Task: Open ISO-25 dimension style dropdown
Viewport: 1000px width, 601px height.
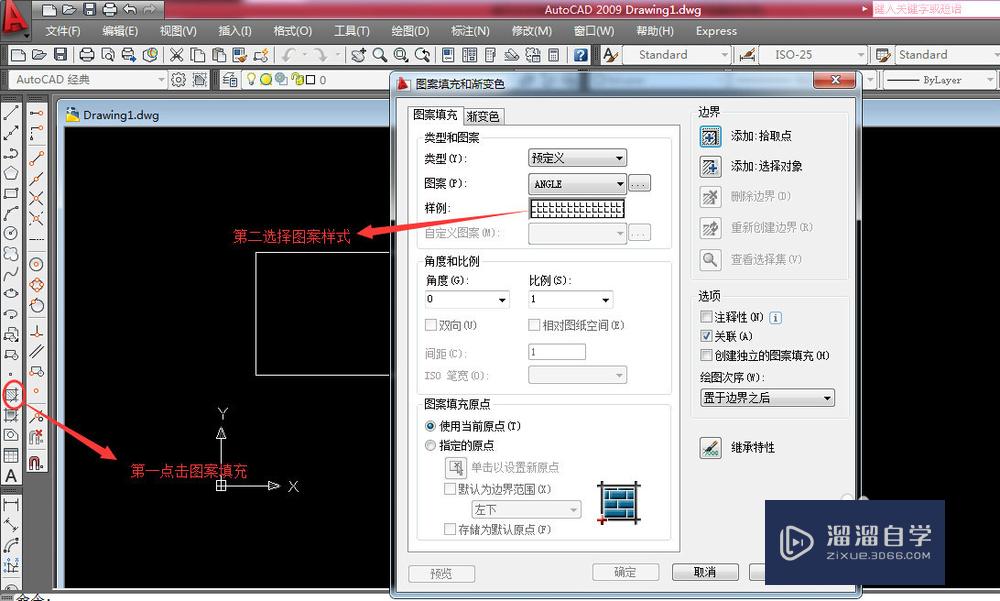Action: point(812,55)
